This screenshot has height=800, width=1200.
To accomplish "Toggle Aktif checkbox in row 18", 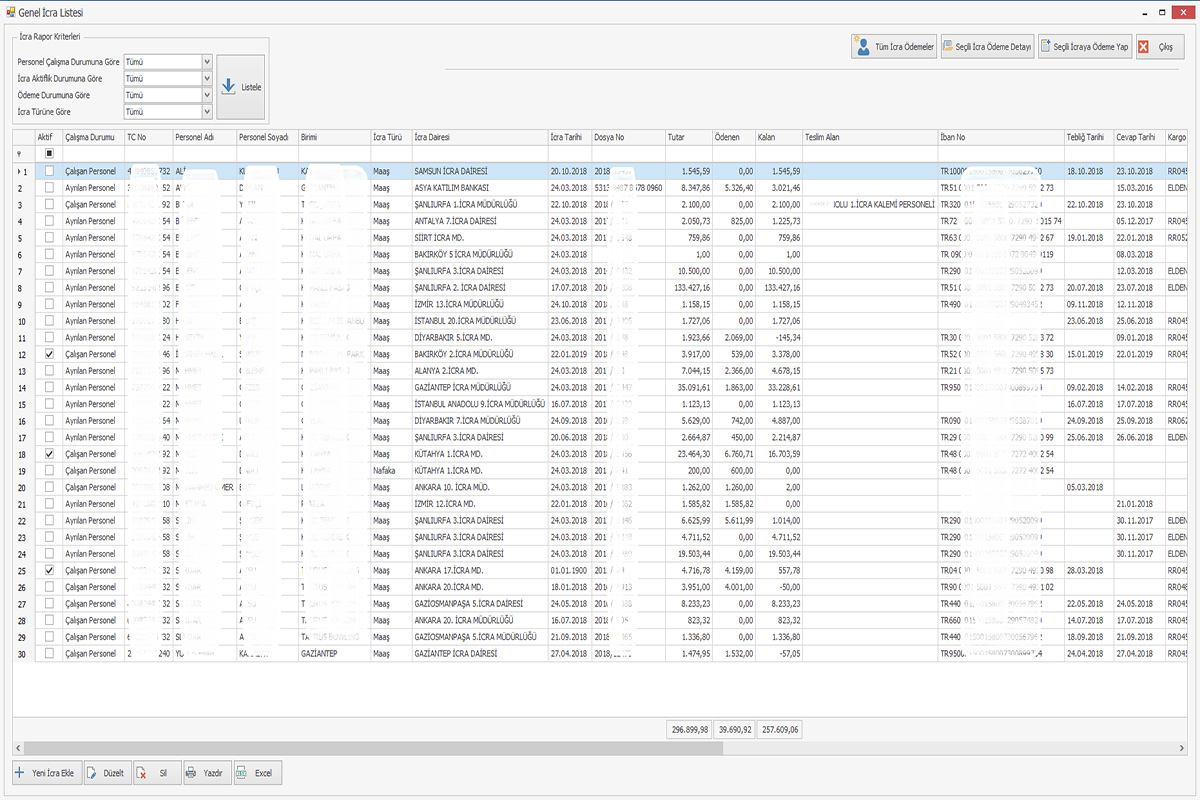I will [x=49, y=454].
